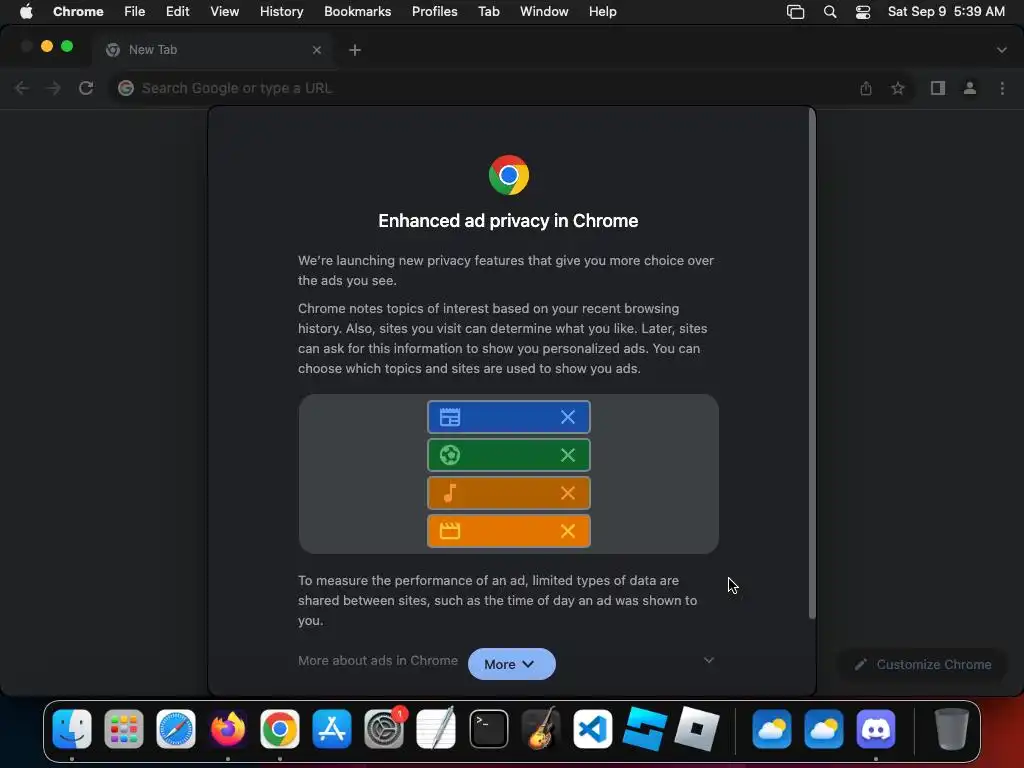Image resolution: width=1024 pixels, height=768 pixels.
Task: Open the View menu
Action: [224, 12]
